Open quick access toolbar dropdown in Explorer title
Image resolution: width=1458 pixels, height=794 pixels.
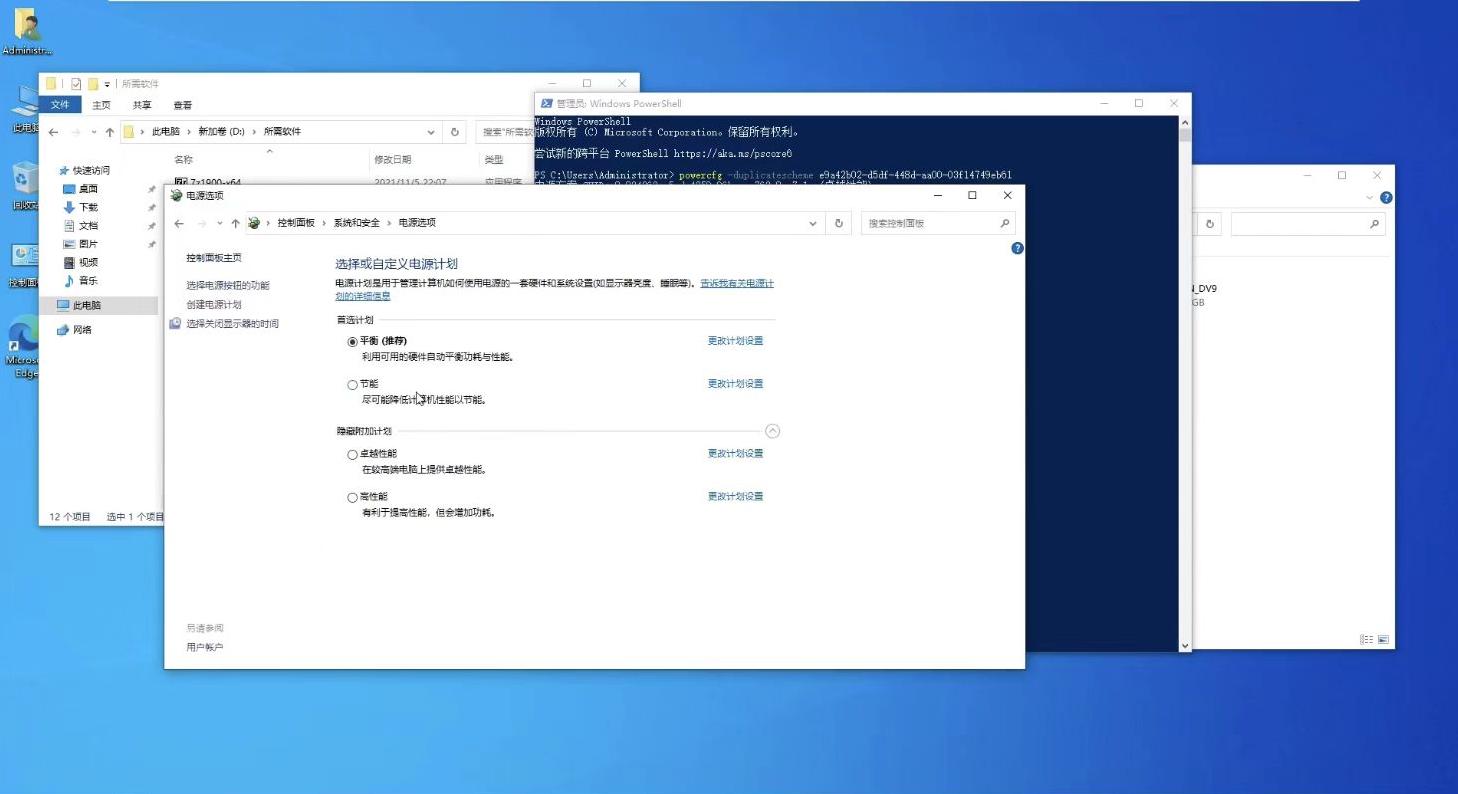click(x=107, y=84)
